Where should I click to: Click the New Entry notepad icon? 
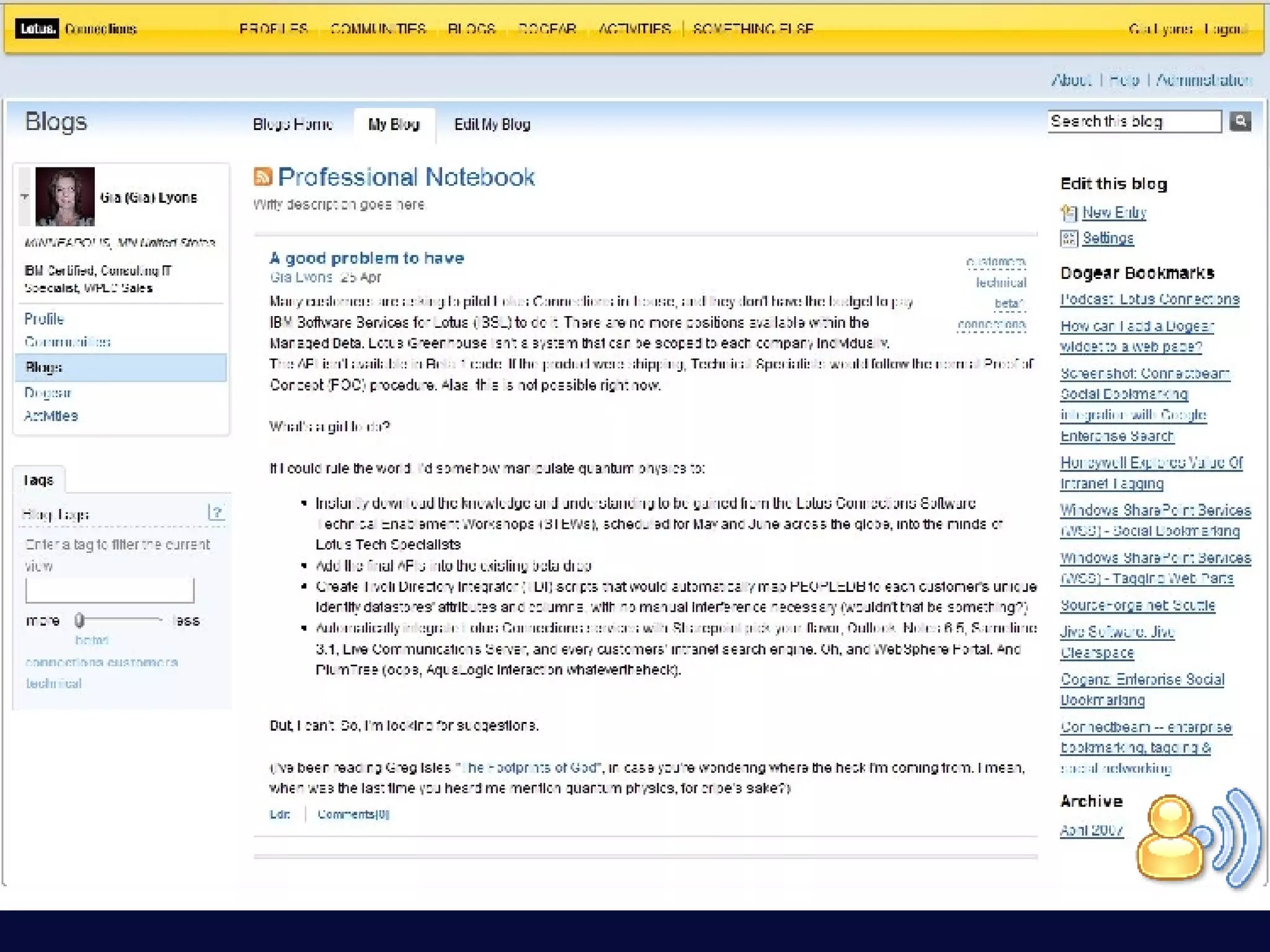pos(1068,213)
